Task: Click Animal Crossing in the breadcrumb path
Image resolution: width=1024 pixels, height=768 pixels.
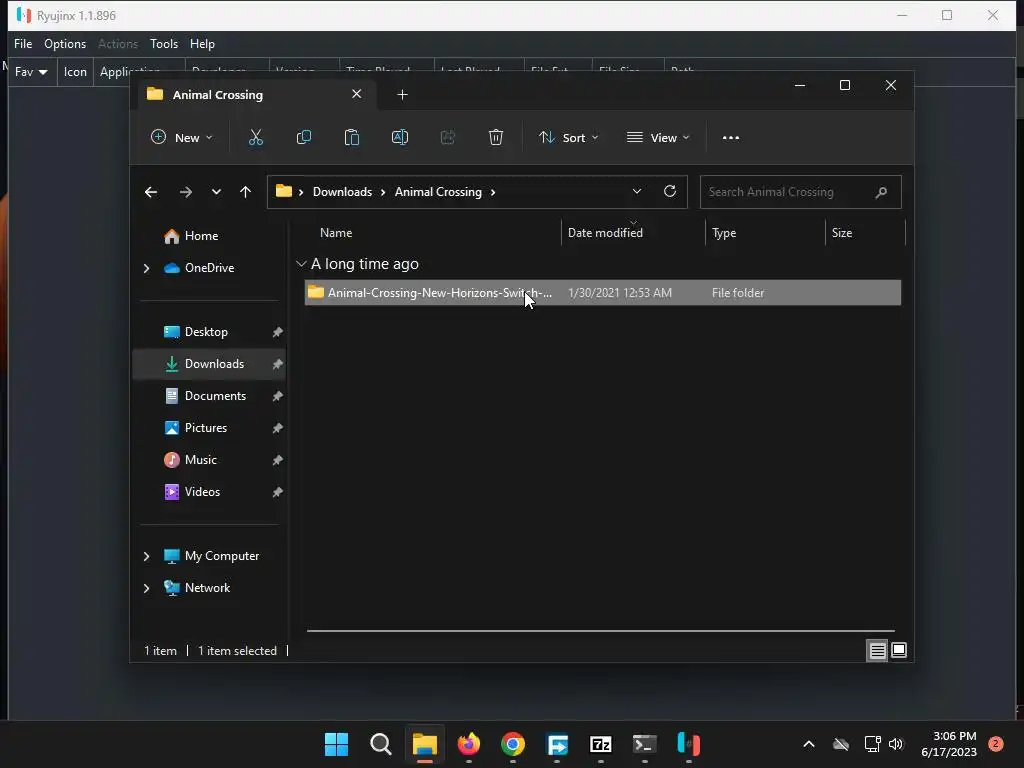Action: [x=438, y=192]
